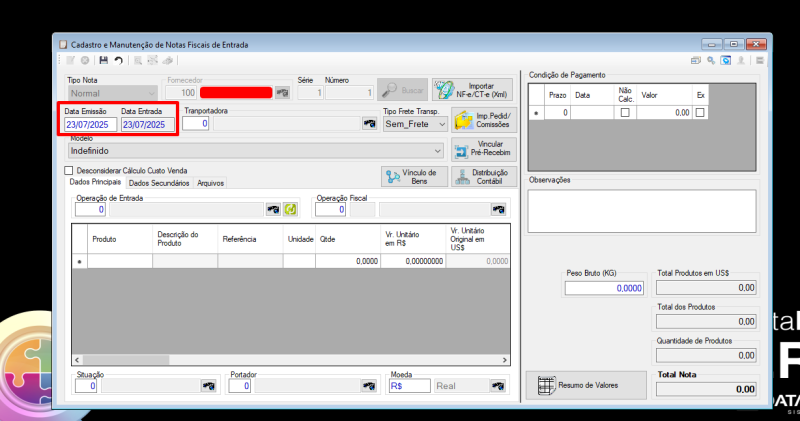Click the Buscar button

(403, 90)
